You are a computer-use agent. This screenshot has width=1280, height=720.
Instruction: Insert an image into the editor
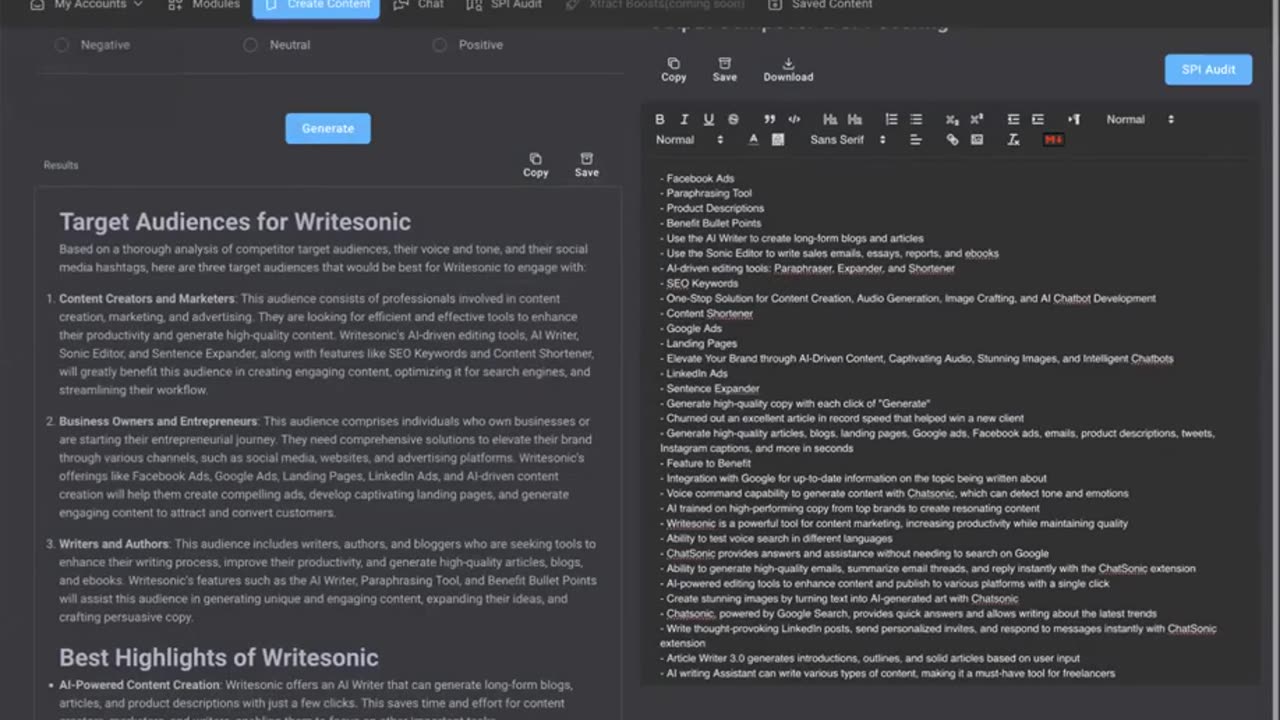(977, 140)
